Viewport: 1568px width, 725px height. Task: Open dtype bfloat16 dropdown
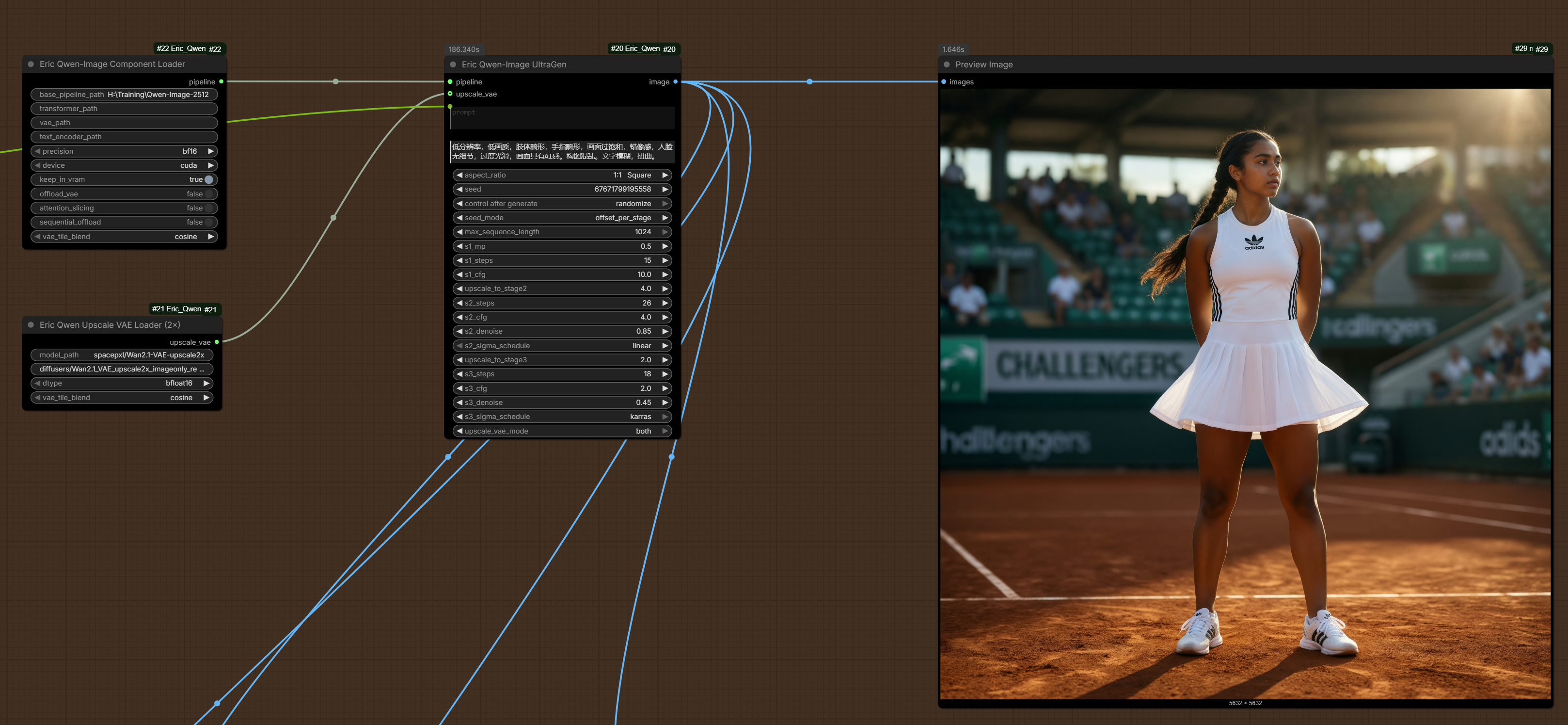(x=122, y=383)
